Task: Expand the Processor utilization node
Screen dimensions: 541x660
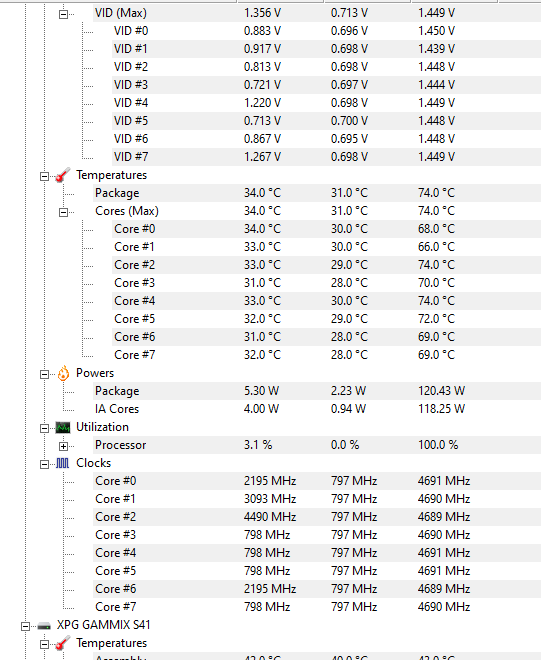Action: click(63, 446)
